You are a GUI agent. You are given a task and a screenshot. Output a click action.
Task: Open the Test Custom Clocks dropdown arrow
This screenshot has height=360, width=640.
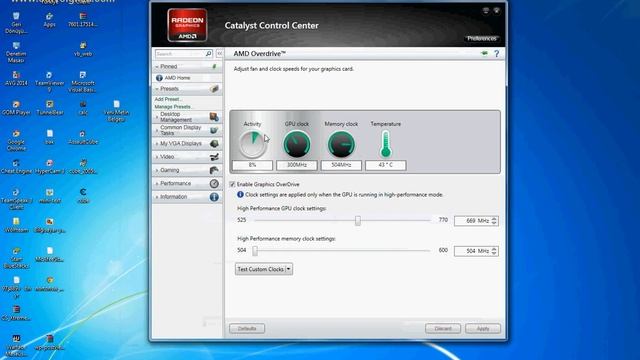[289, 269]
